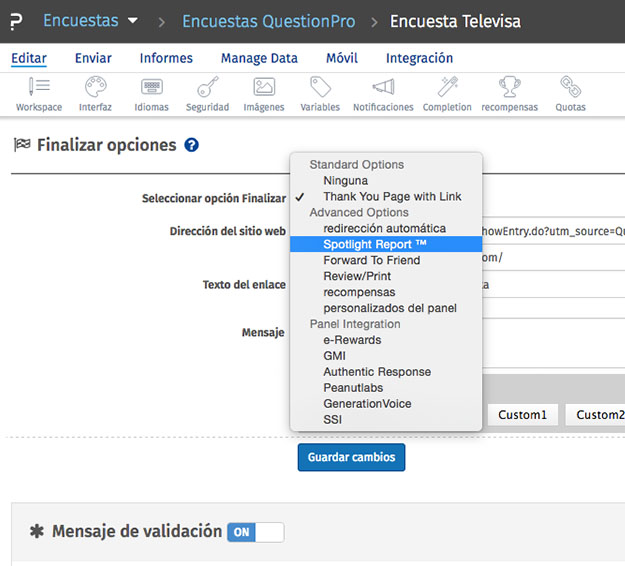Click the Custom2 button
The image size is (625, 566).
pos(596,415)
